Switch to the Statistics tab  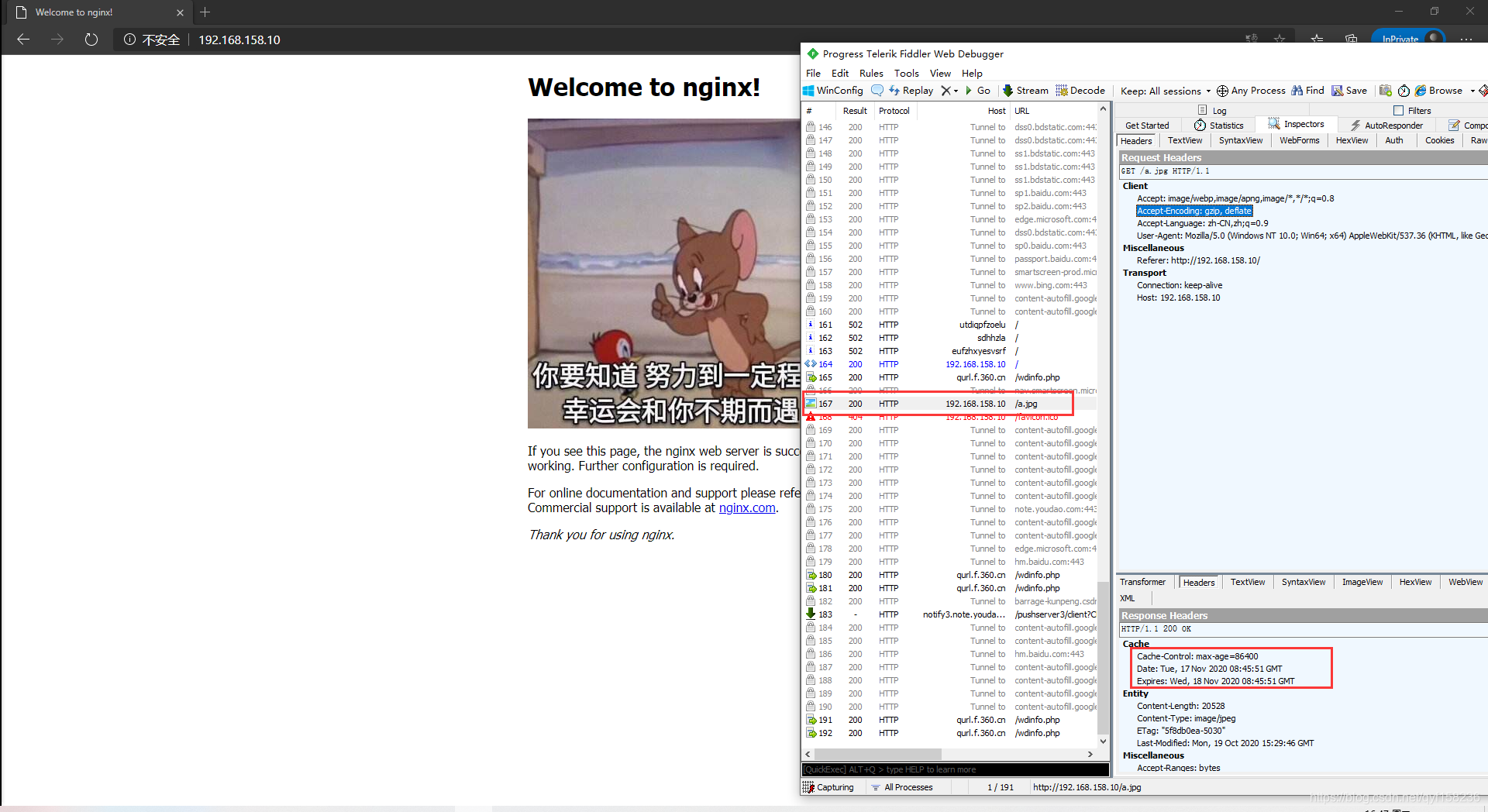pyautogui.click(x=1219, y=126)
